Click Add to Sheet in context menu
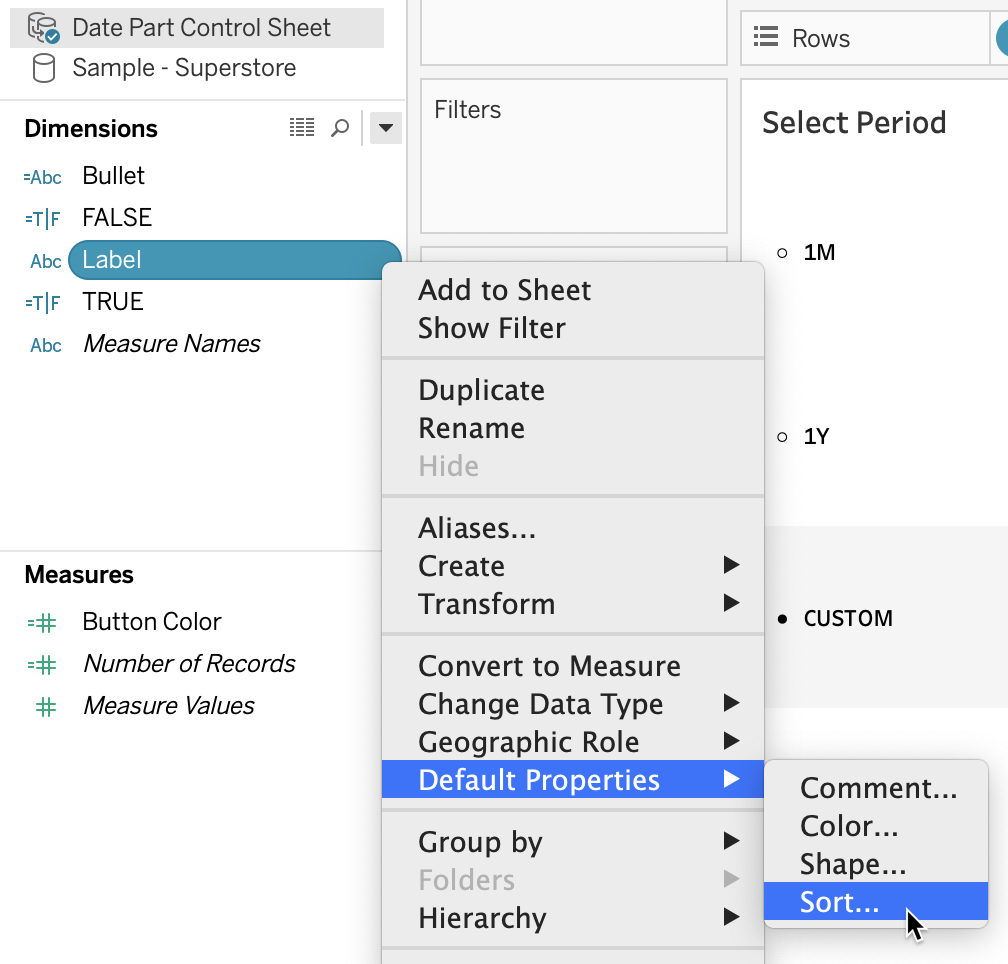The image size is (1008, 964). click(504, 290)
